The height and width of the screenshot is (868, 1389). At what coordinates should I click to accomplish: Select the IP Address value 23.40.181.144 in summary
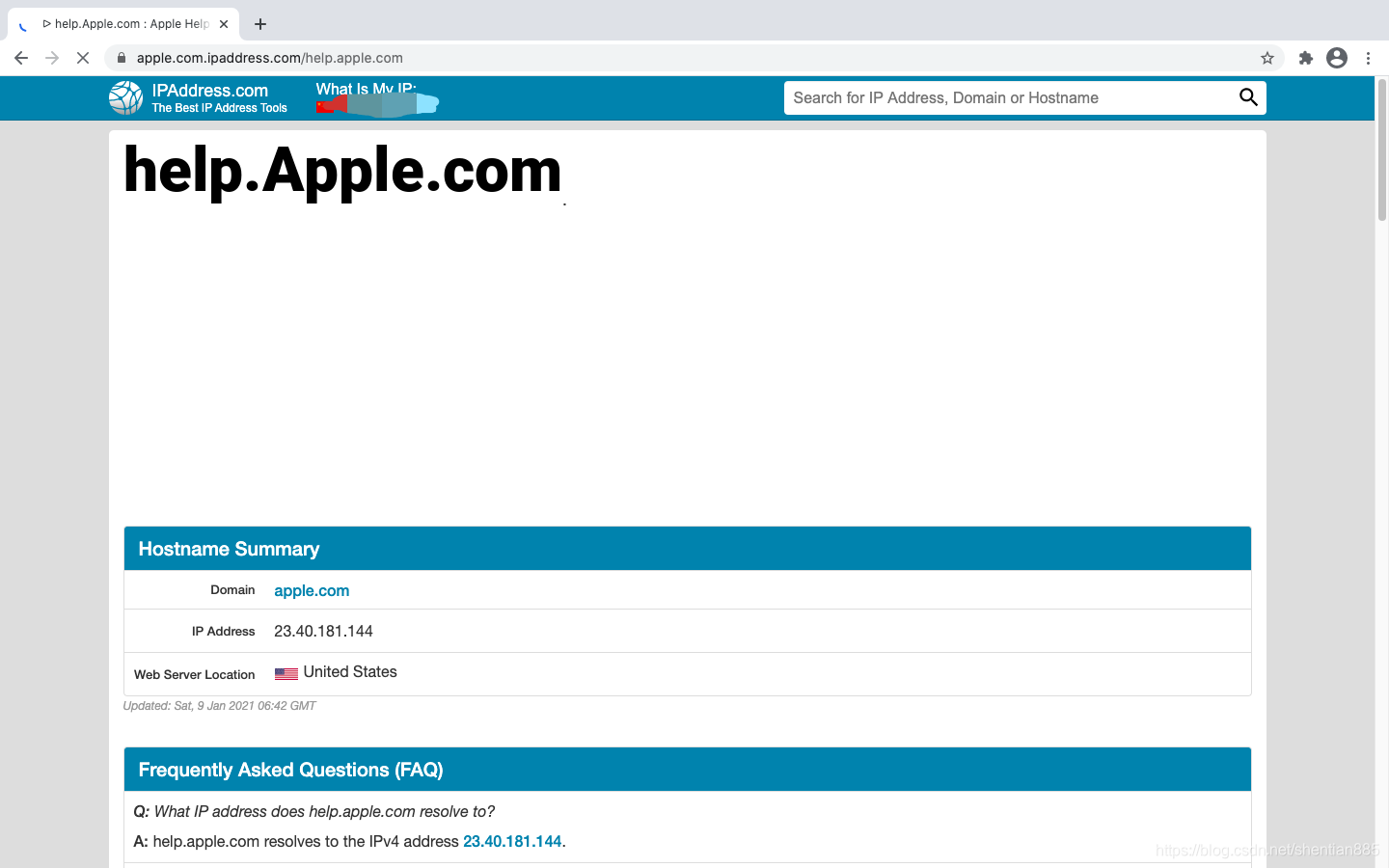tap(323, 631)
